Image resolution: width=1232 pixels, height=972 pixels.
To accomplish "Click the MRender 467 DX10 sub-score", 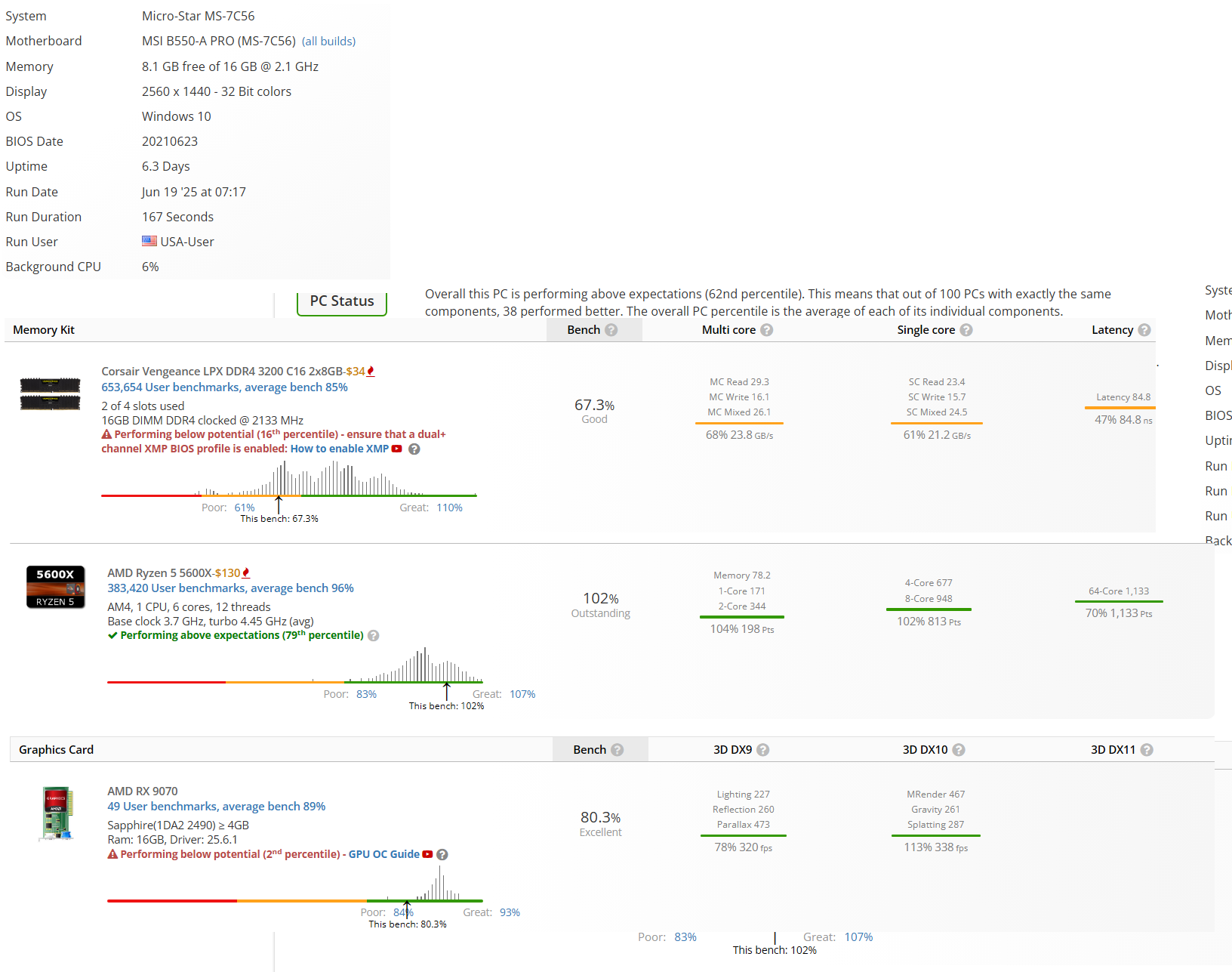I will (x=936, y=795).
